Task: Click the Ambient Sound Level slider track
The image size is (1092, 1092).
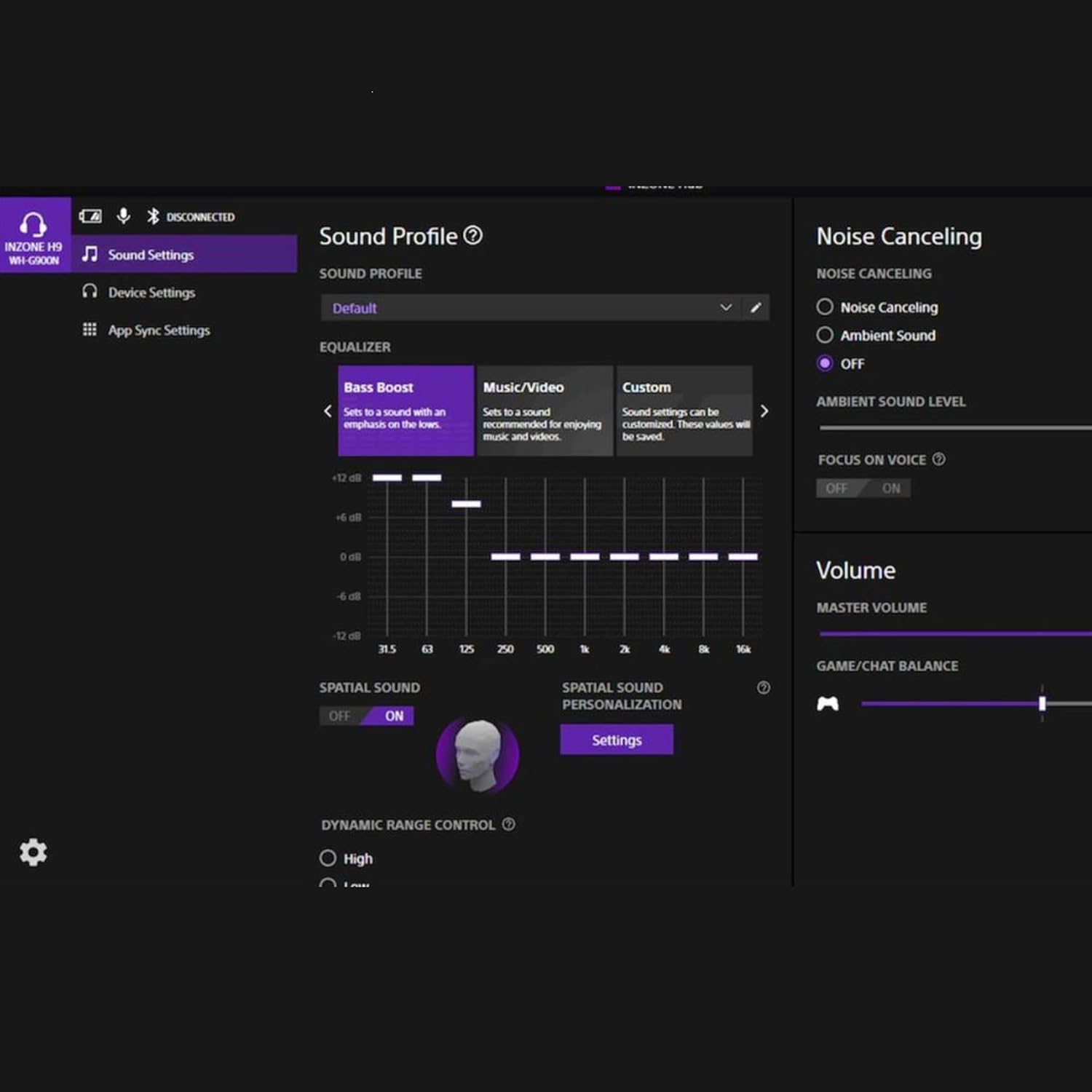Action: [x=955, y=427]
